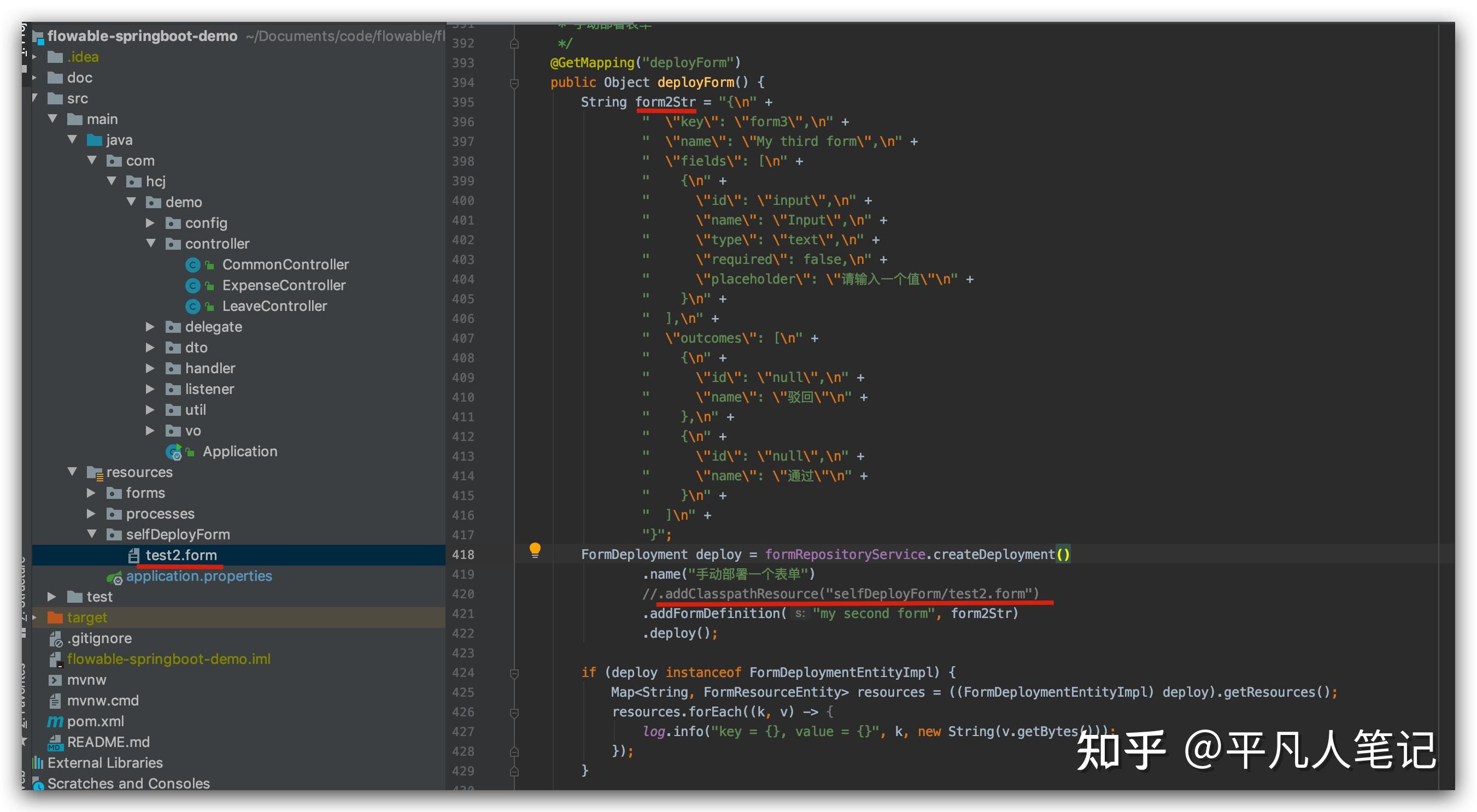Click the class icon next to CommonController
The width and height of the screenshot is (1477, 812).
[x=193, y=264]
